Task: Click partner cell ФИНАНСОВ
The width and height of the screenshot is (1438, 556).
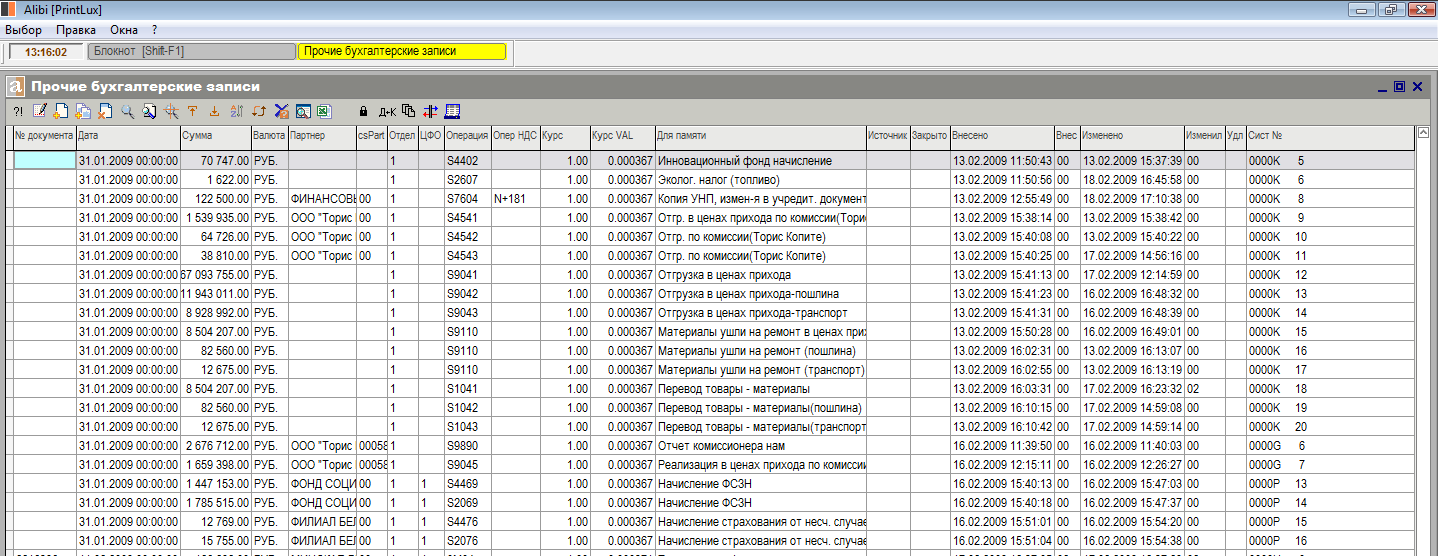Action: [321, 198]
